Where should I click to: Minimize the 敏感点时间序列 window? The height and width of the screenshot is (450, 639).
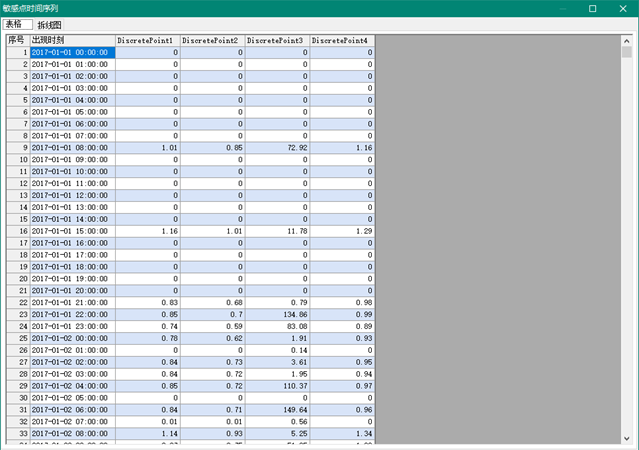[x=564, y=8]
